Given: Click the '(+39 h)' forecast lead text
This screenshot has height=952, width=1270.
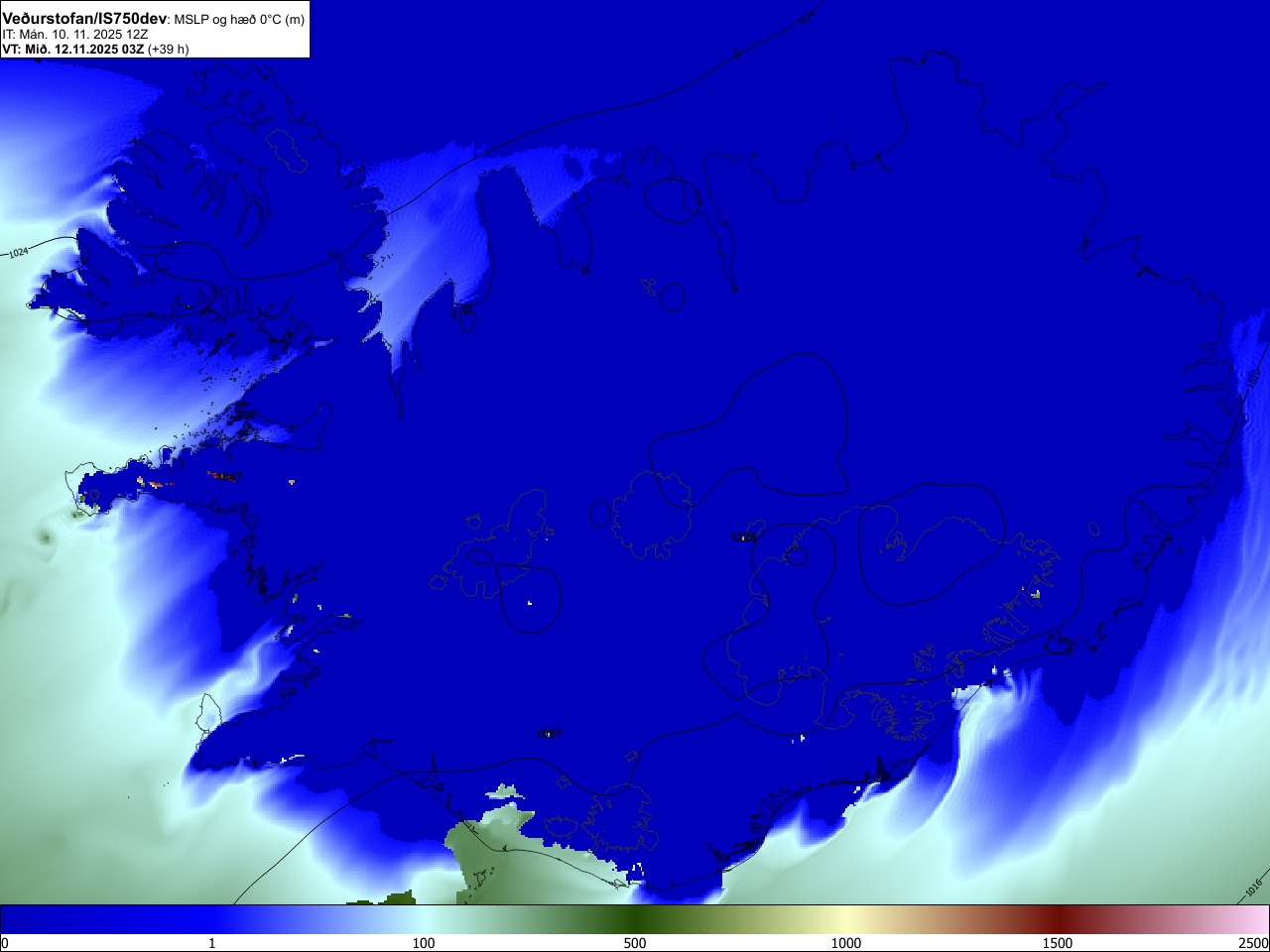Looking at the screenshot, I should point(168,49).
